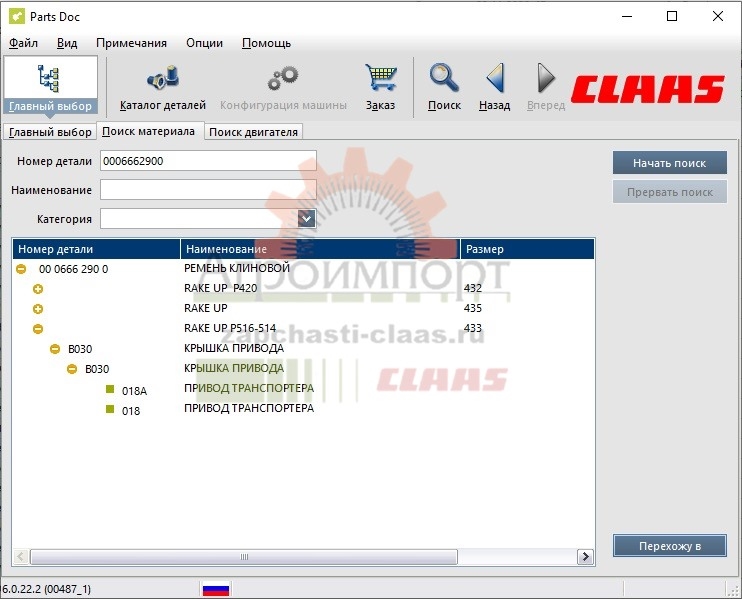Open the Заказ shopping cart icon
742x599 pixels.
pyautogui.click(x=380, y=78)
